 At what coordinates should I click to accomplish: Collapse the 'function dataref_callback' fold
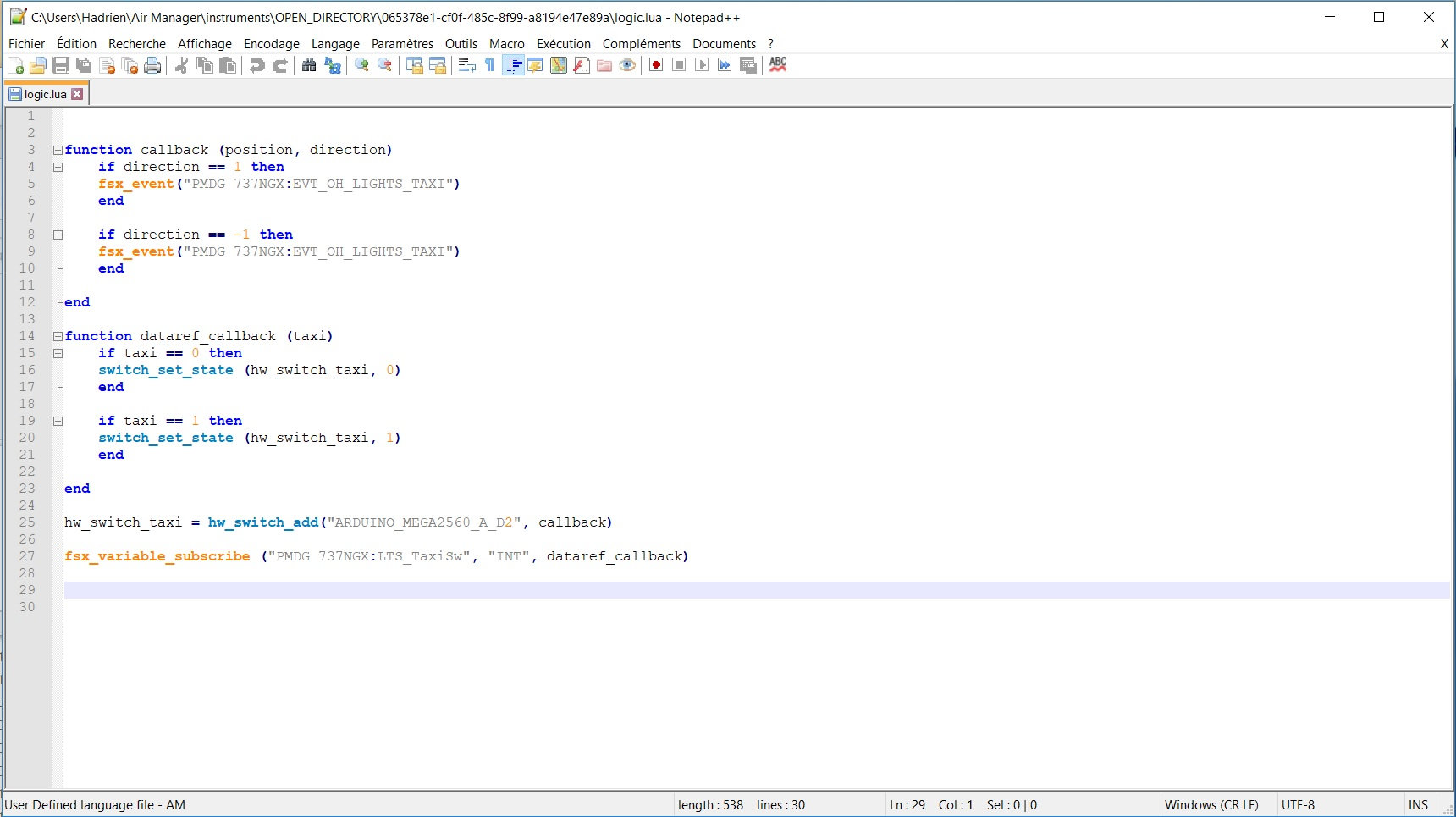click(58, 336)
